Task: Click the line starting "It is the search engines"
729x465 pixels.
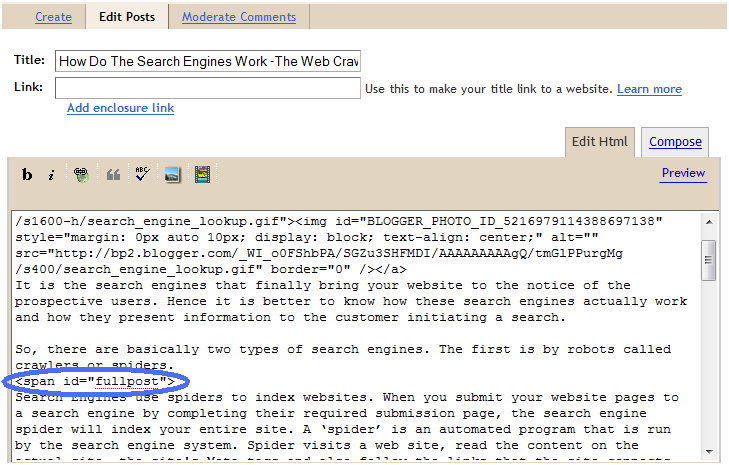Action: coord(323,286)
